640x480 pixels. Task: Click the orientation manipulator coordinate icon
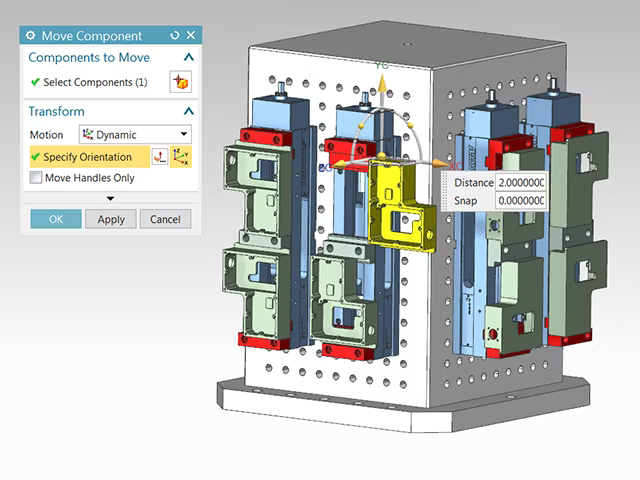point(181,157)
